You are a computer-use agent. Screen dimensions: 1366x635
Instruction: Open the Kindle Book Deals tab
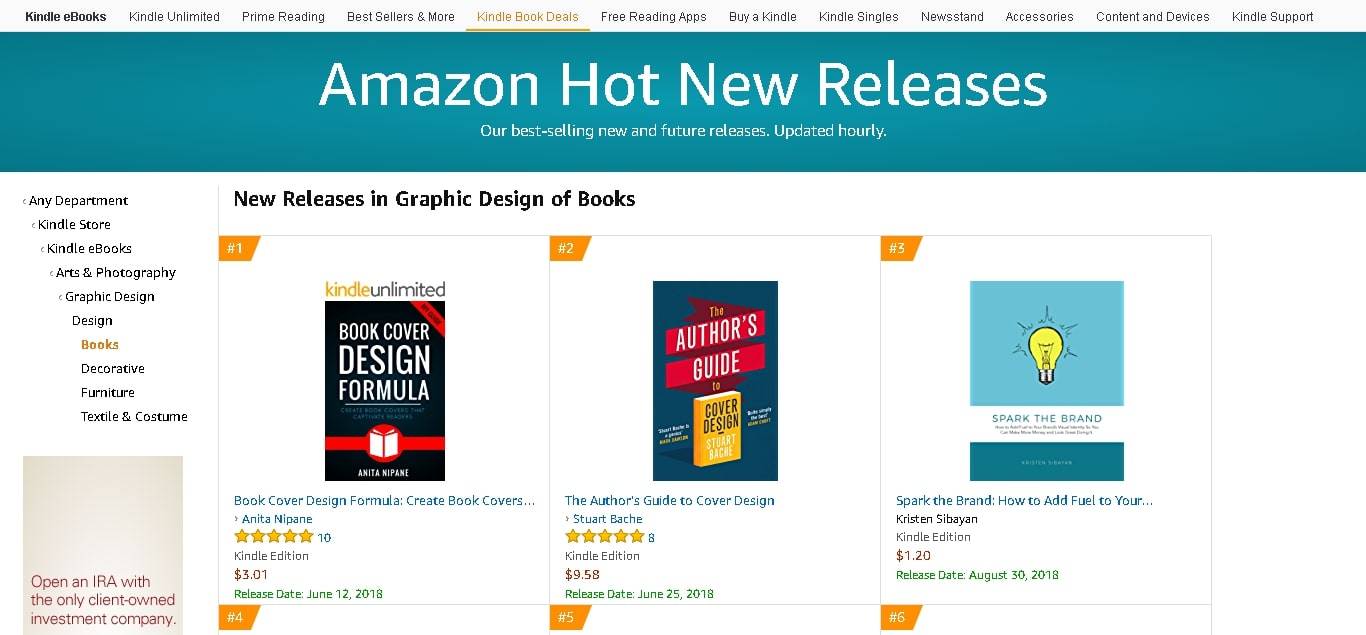[527, 17]
